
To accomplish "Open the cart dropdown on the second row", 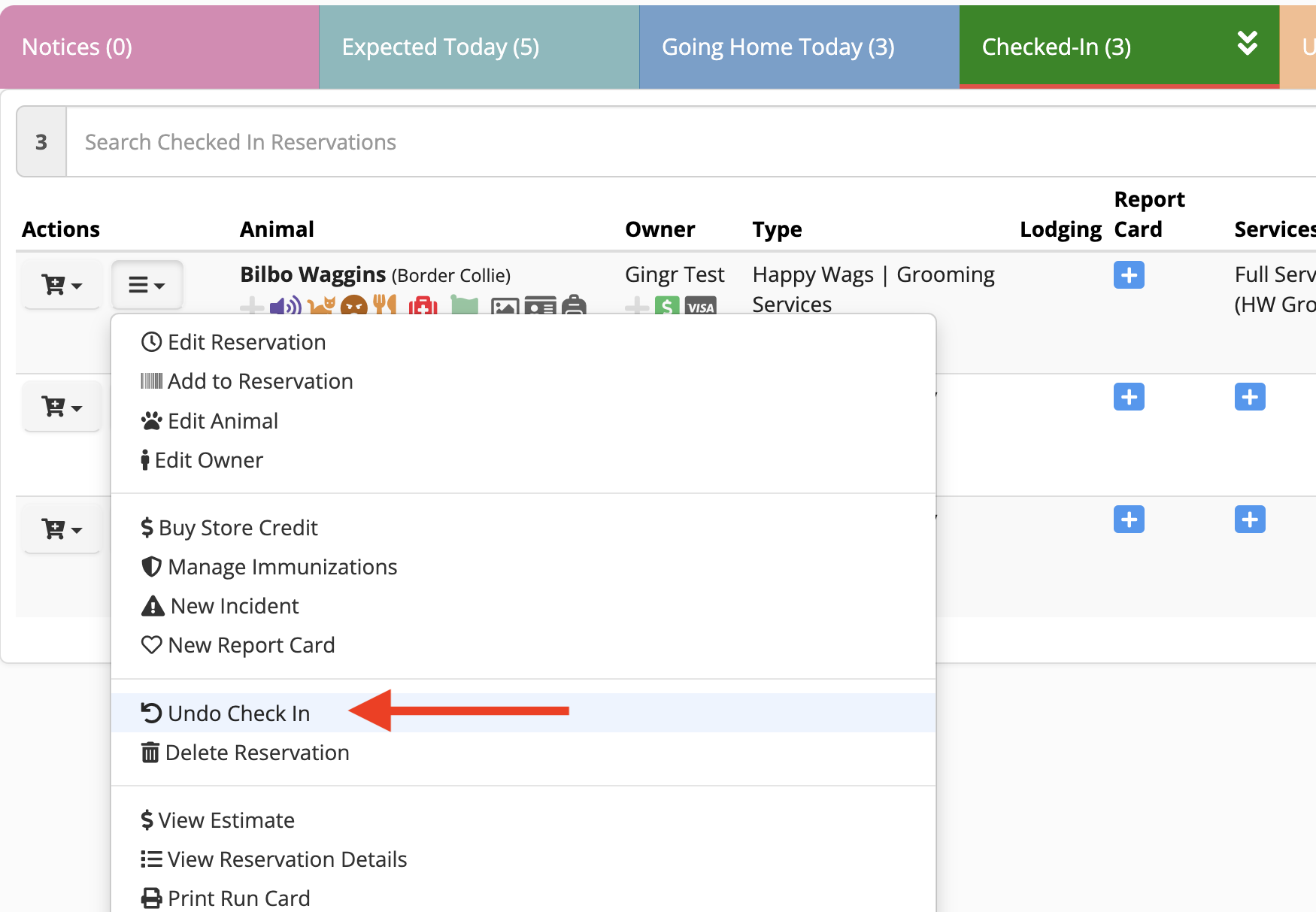I will (x=62, y=406).
